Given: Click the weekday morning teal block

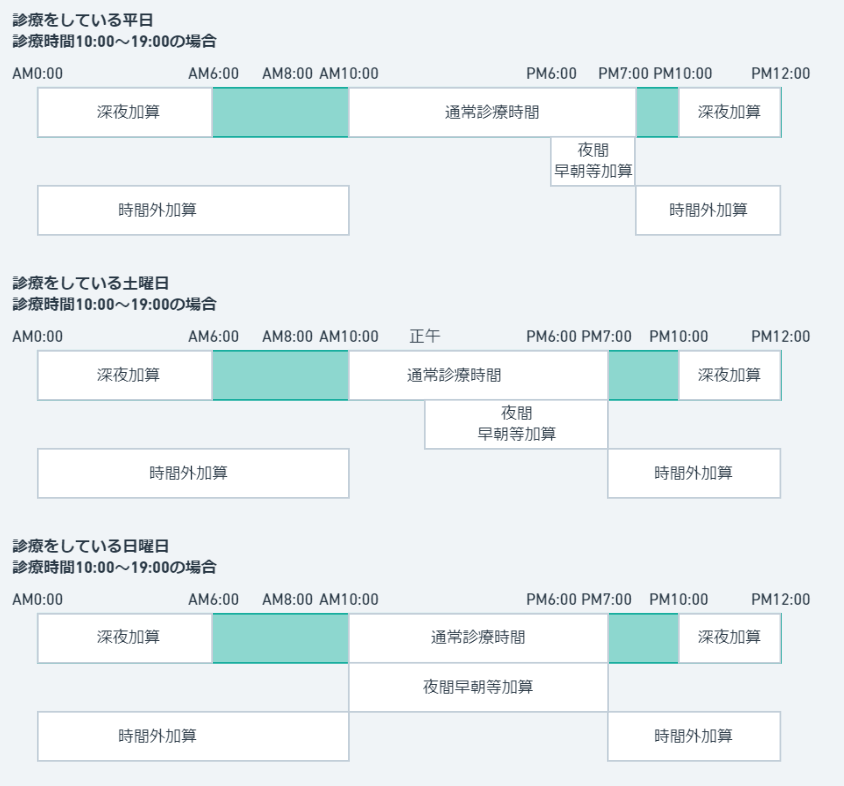Looking at the screenshot, I should pyautogui.click(x=280, y=112).
